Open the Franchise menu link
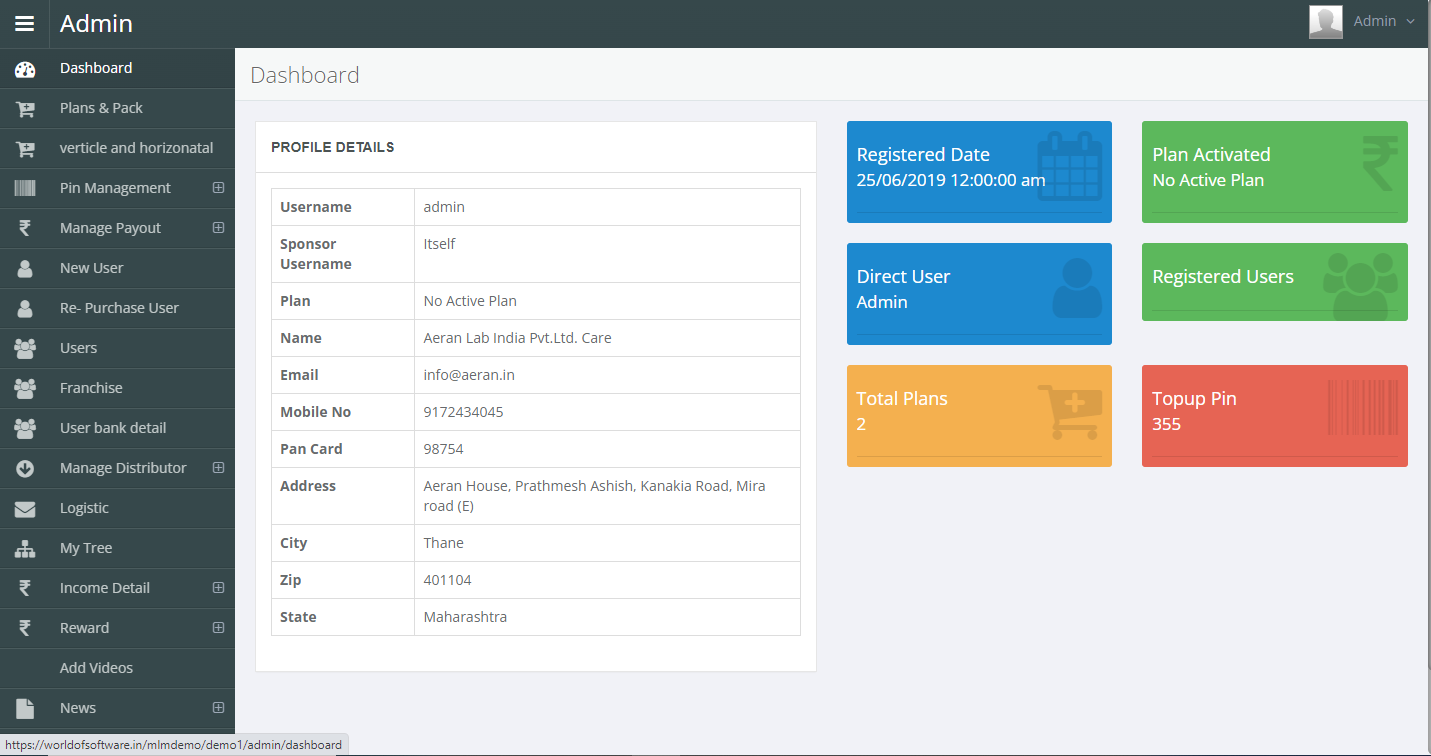Screen dimensions: 1431x756 (x=117, y=388)
